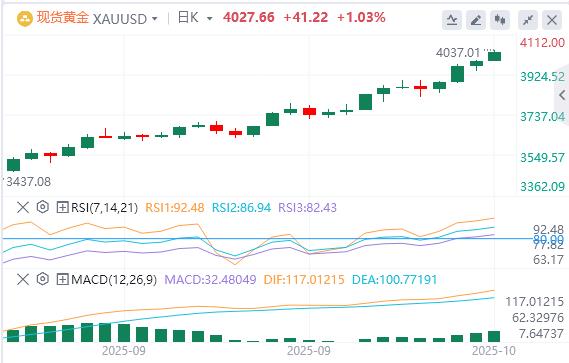Remove the RSI indicator panel
This screenshot has width=569, height=363.
click(23, 208)
